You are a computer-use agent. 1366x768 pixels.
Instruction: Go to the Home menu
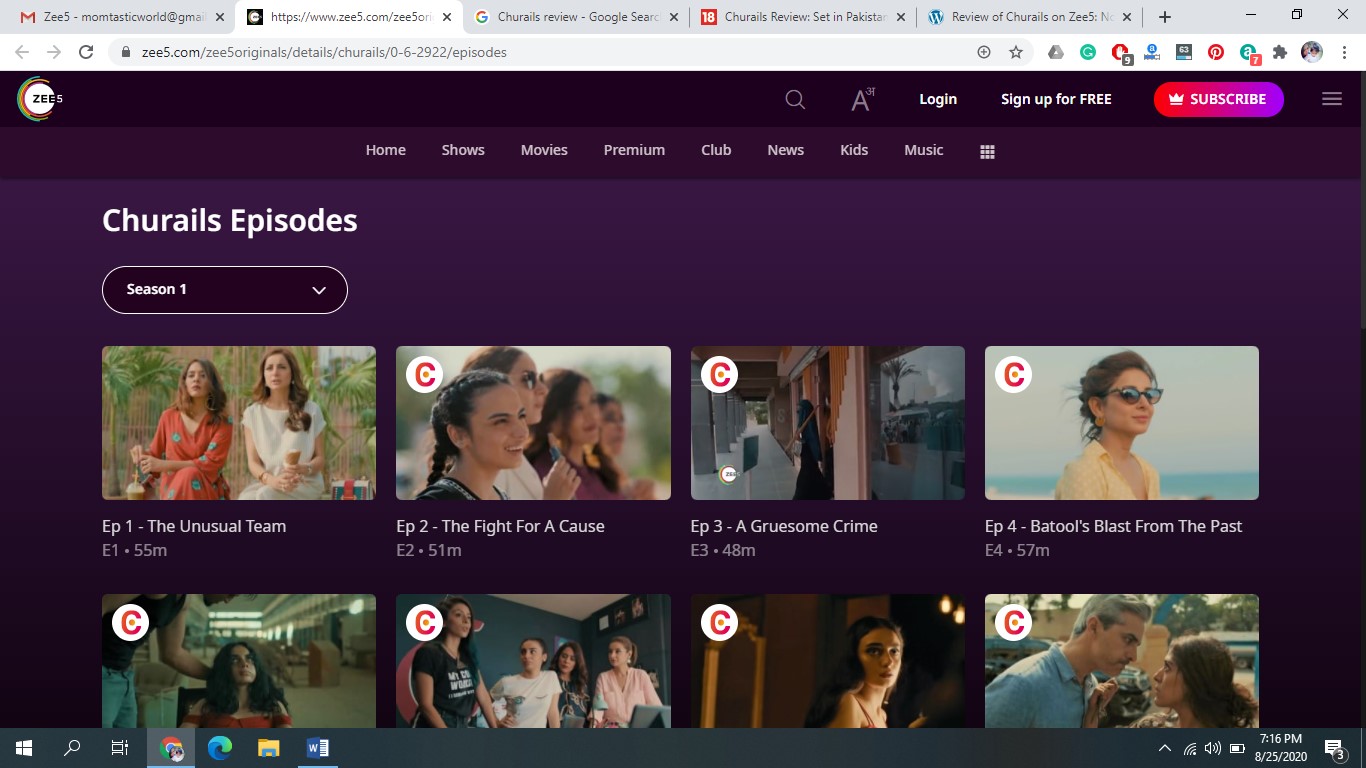point(385,150)
